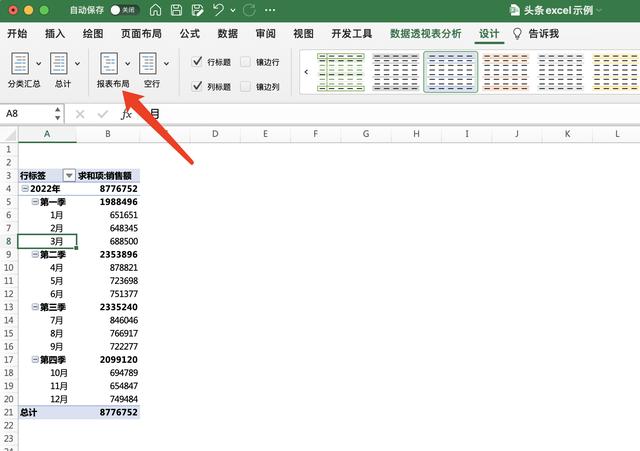Viewport: 640px width, 451px height.
Task: Uncheck the 行标题 row headers checkbox
Action: point(197,62)
